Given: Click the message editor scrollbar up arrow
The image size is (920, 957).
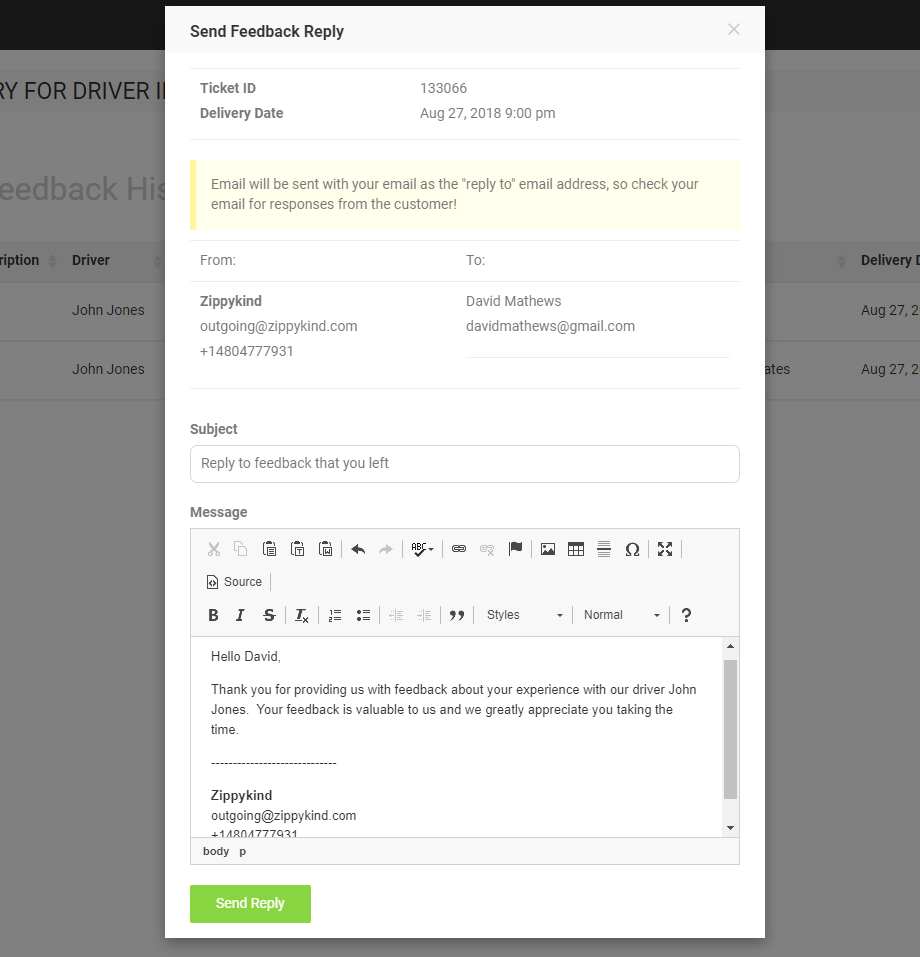Looking at the screenshot, I should 730,646.
